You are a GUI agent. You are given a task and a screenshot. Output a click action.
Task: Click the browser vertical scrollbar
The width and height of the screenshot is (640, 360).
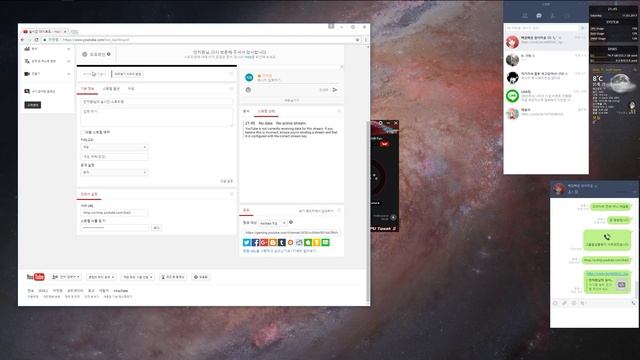tap(368, 211)
